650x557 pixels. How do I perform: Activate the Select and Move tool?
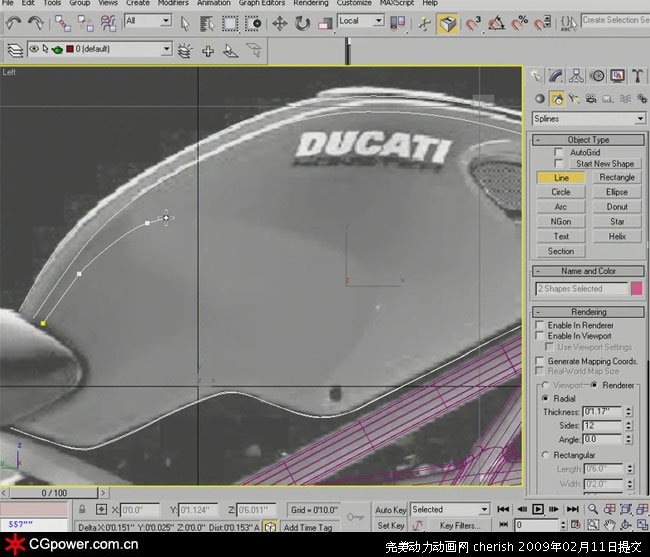click(280, 24)
